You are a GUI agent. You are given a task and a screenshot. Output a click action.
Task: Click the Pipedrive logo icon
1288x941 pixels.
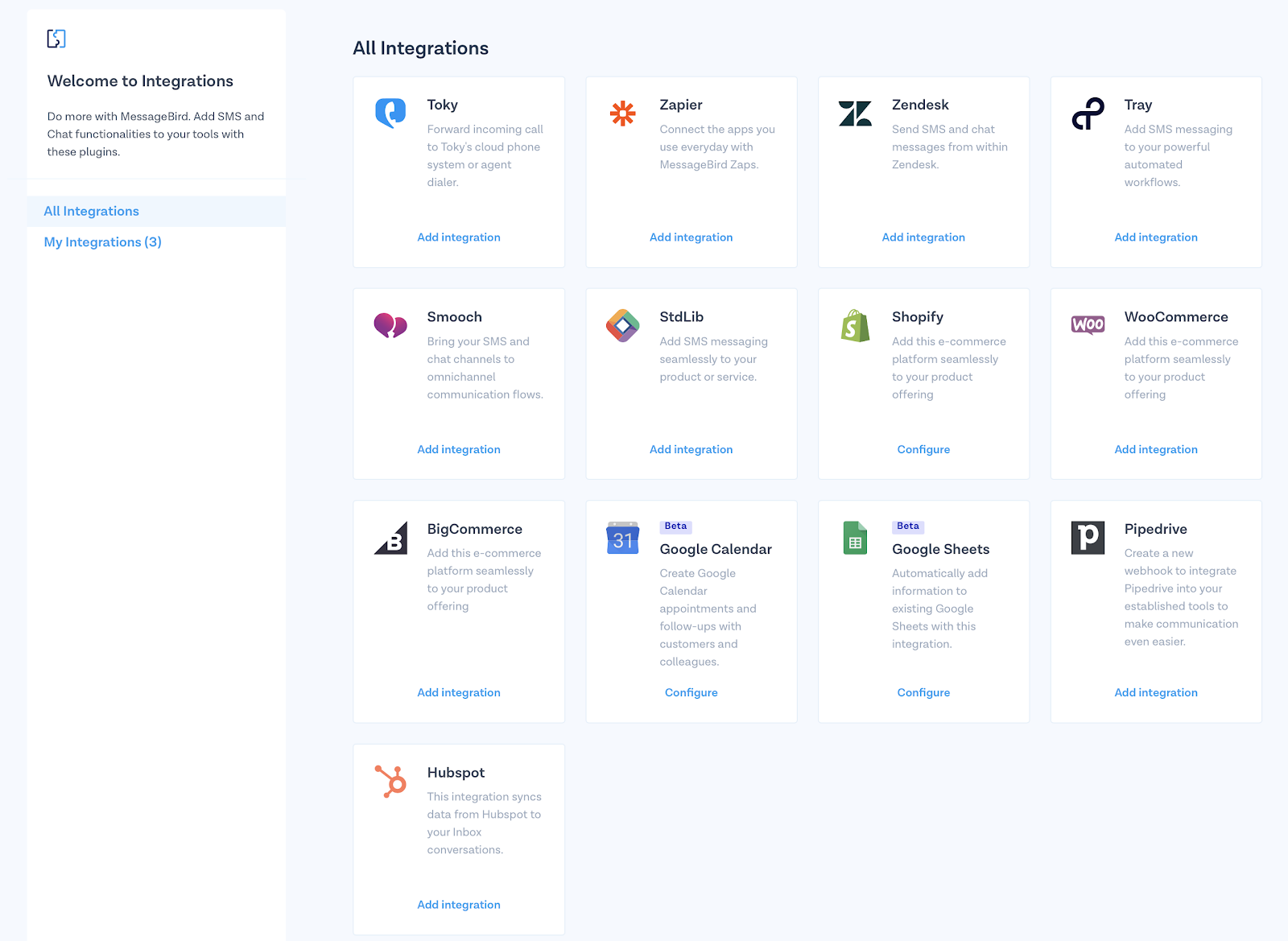1088,538
